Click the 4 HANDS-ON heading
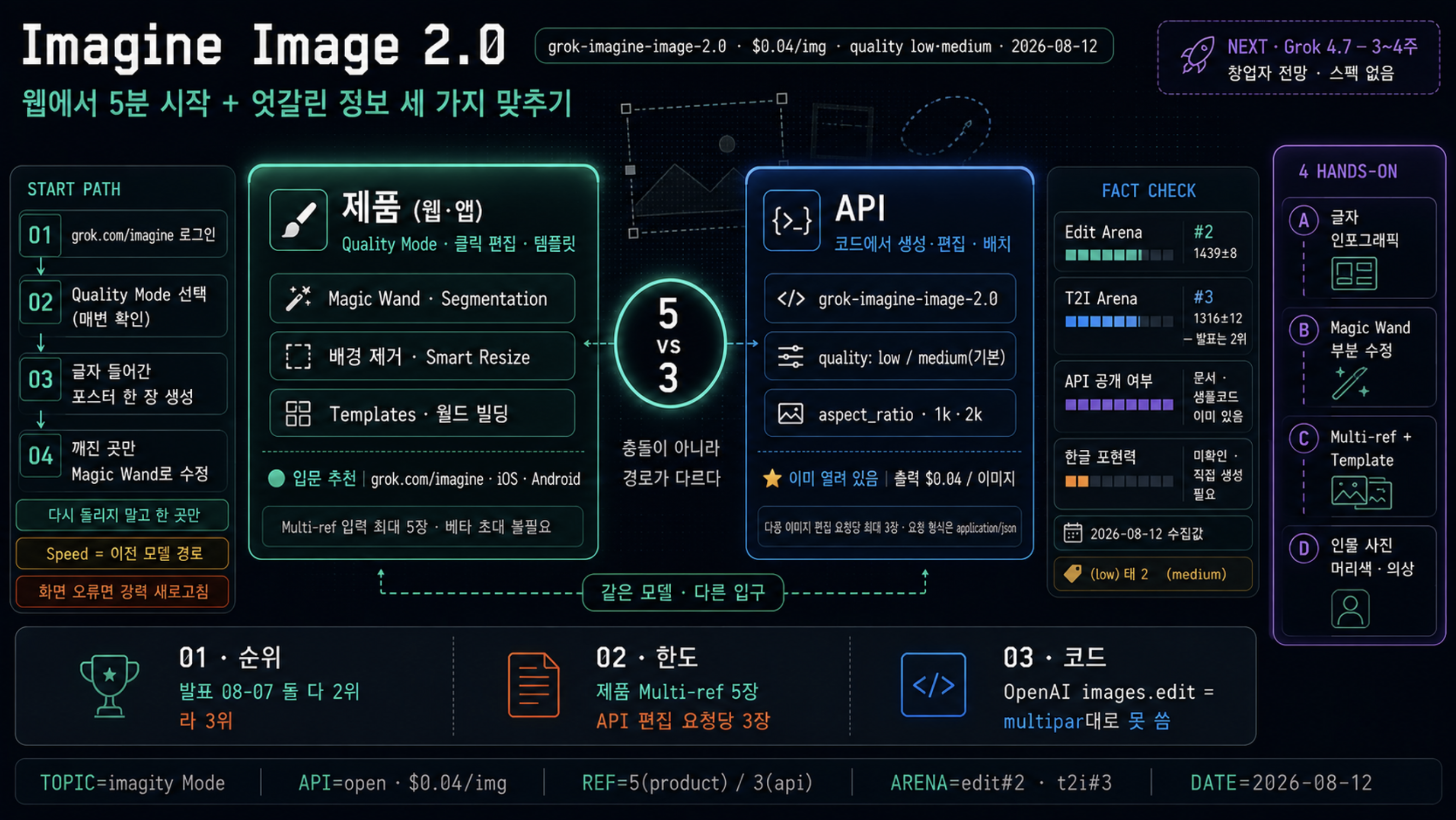 point(1348,172)
